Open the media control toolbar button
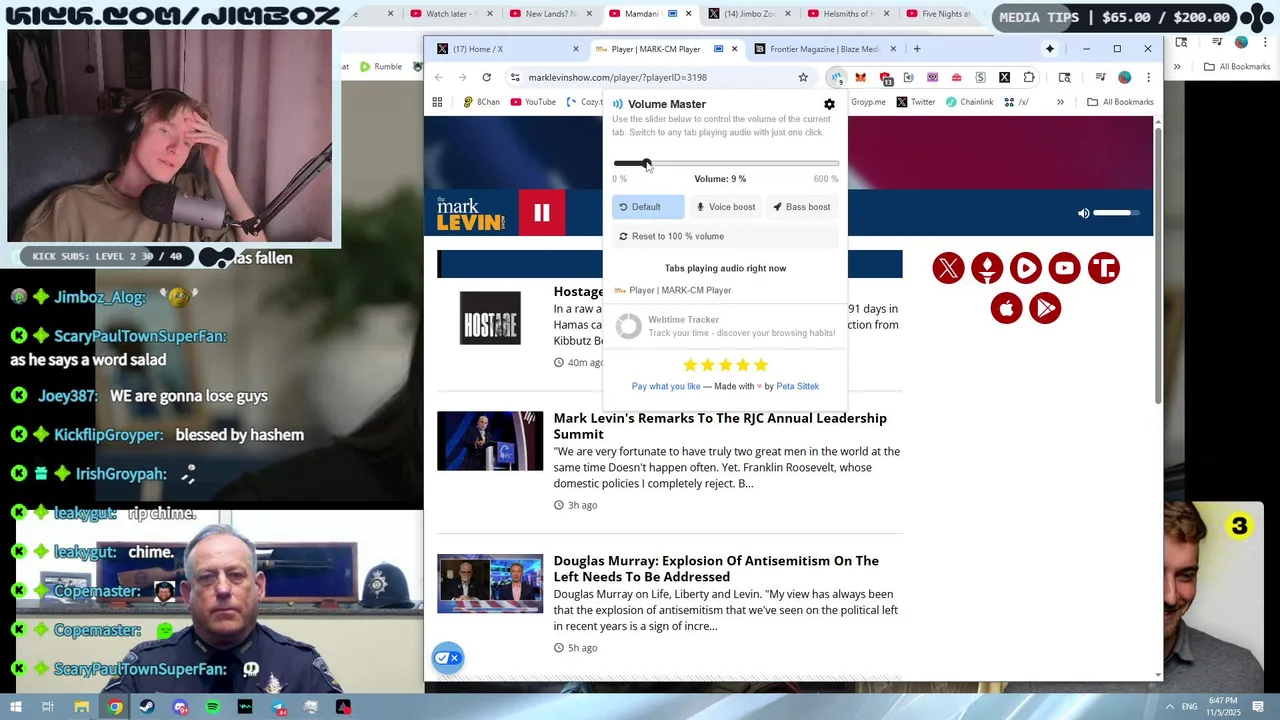The width and height of the screenshot is (1280, 720). click(x=1100, y=77)
